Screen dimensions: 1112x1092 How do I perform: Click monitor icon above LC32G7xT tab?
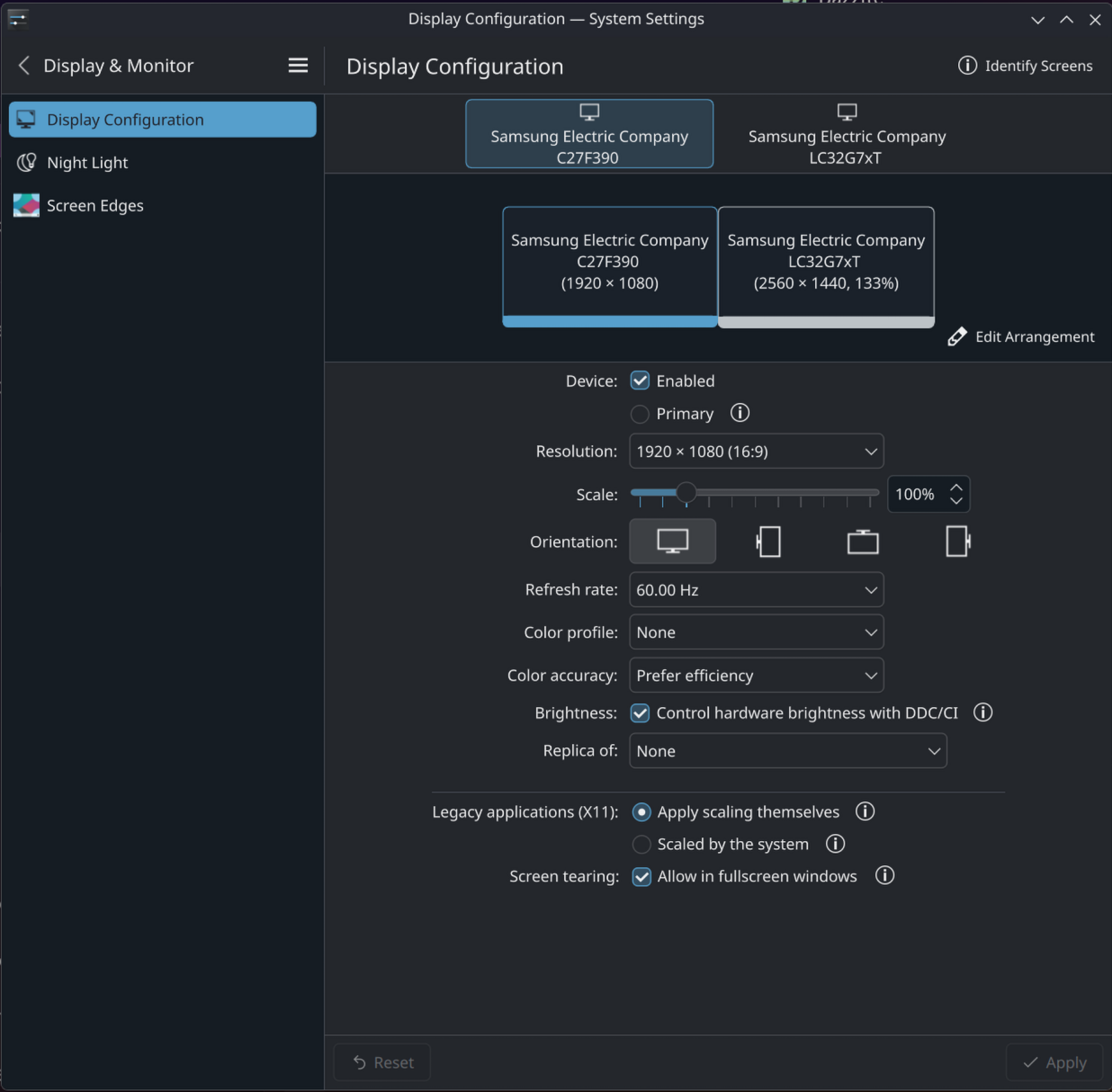point(847,112)
